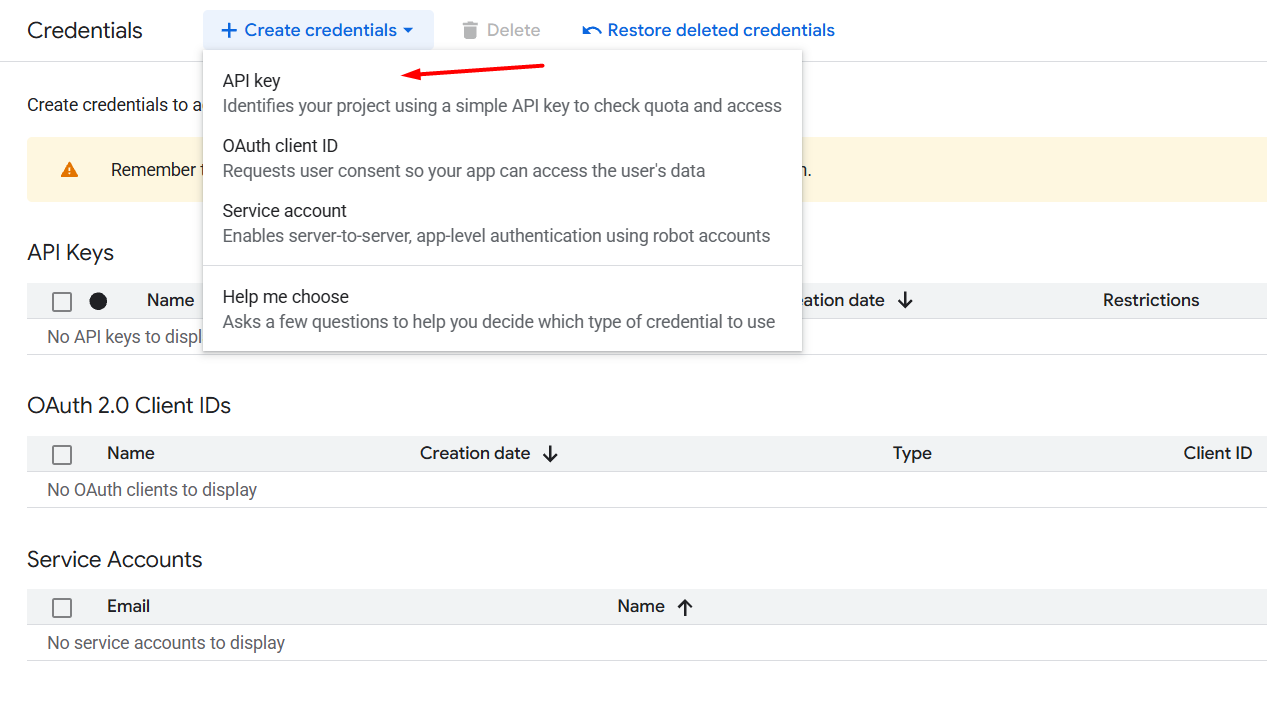The height and width of the screenshot is (702, 1267).
Task: Click the OAuth Creation date down arrow
Action: [550, 454]
